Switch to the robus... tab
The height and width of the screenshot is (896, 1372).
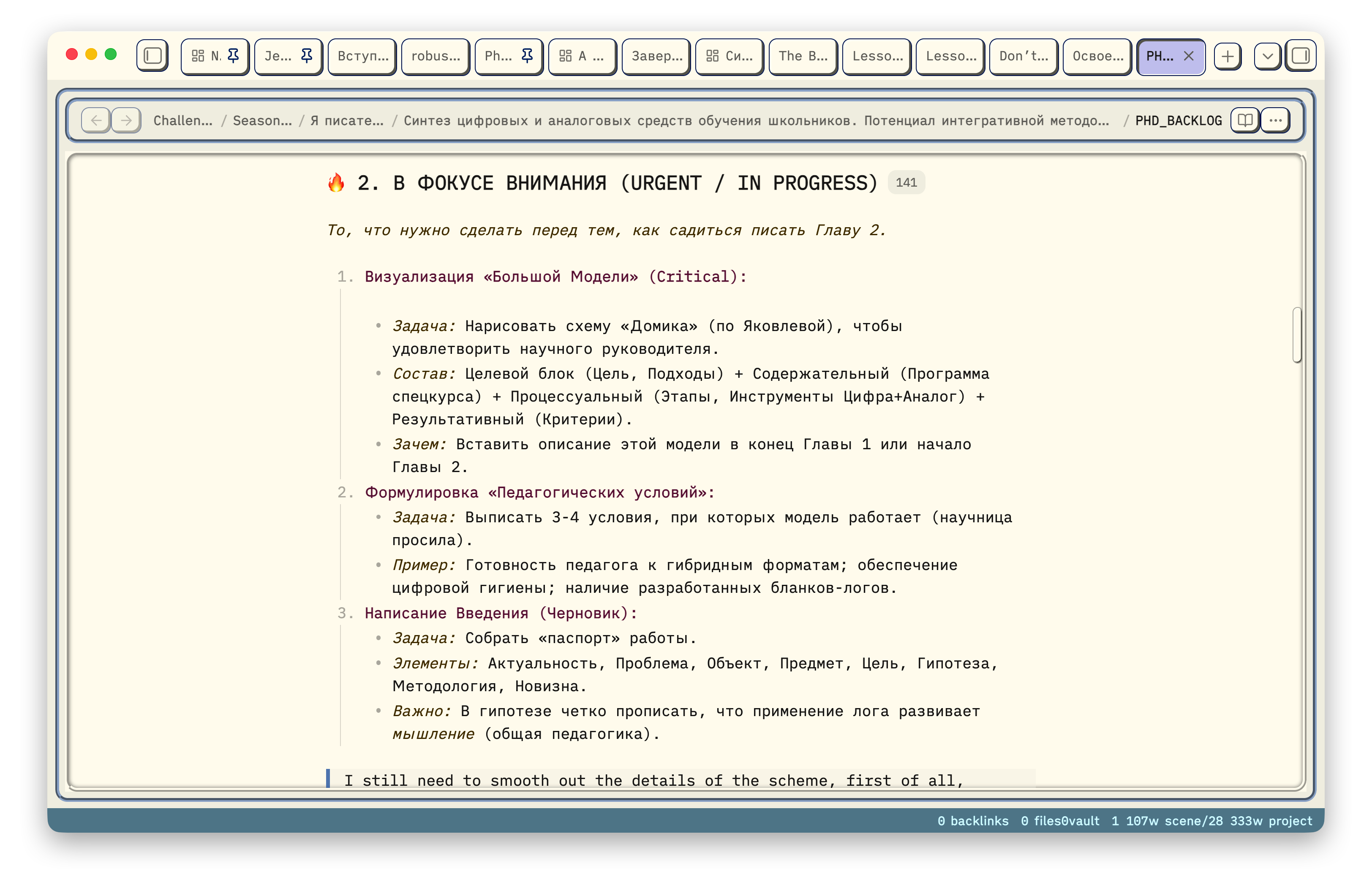[x=435, y=56]
